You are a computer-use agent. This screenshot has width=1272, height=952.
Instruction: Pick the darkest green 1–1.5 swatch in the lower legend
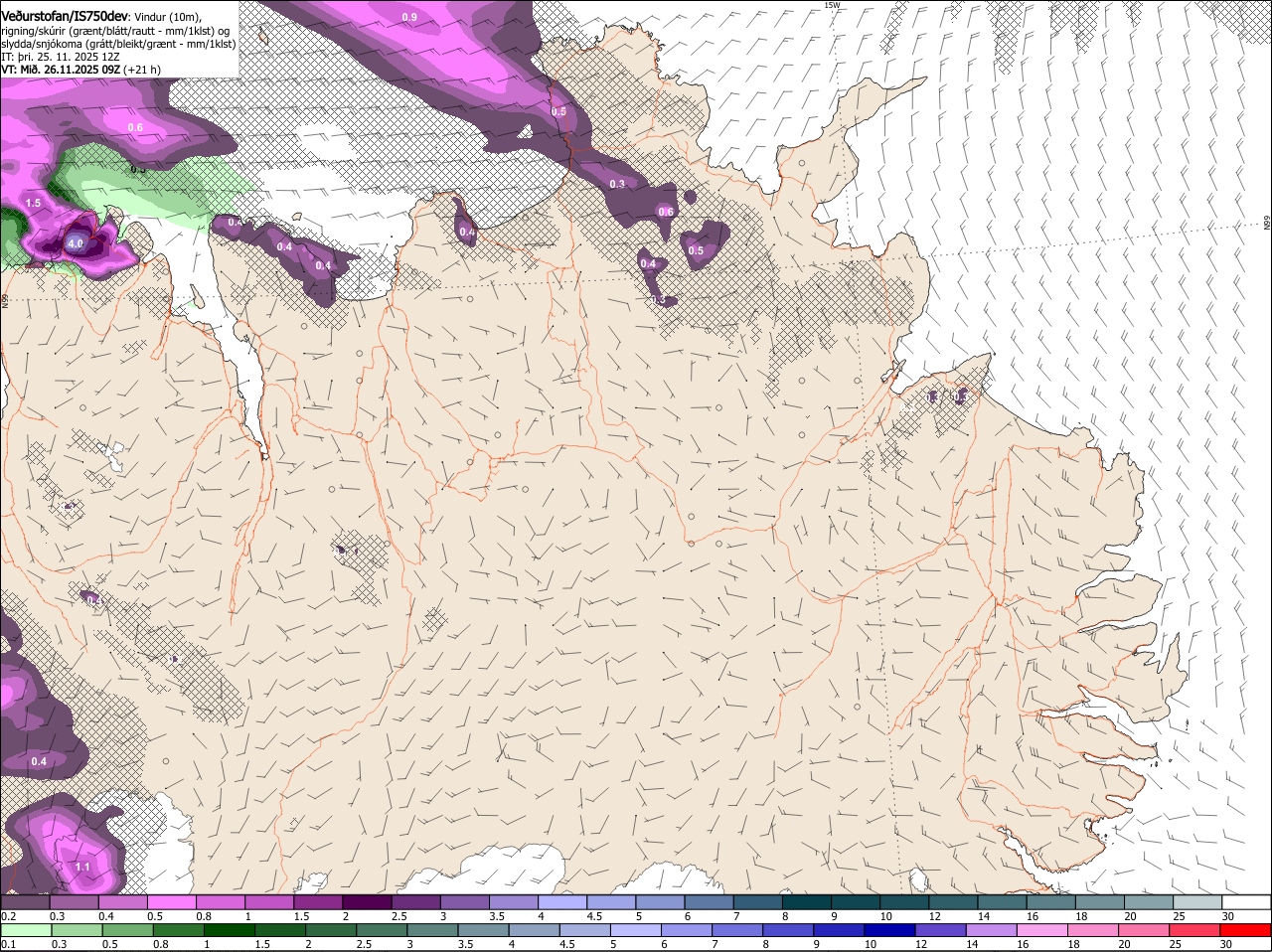click(x=229, y=930)
